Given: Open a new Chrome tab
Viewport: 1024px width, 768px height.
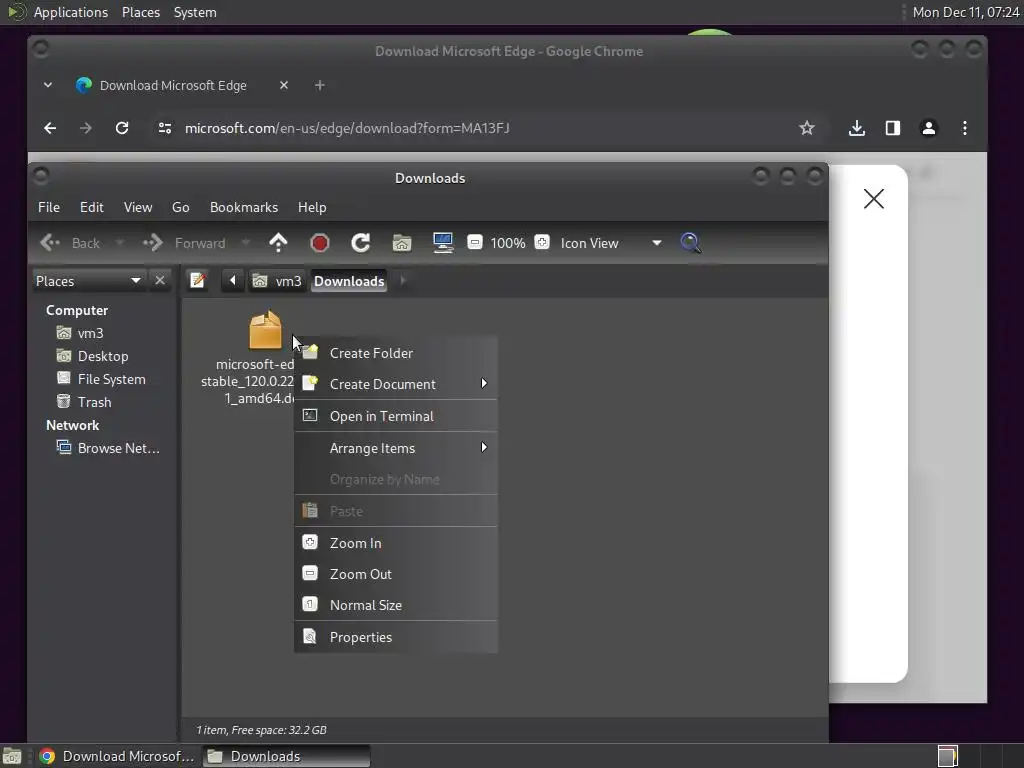Looking at the screenshot, I should tap(319, 85).
